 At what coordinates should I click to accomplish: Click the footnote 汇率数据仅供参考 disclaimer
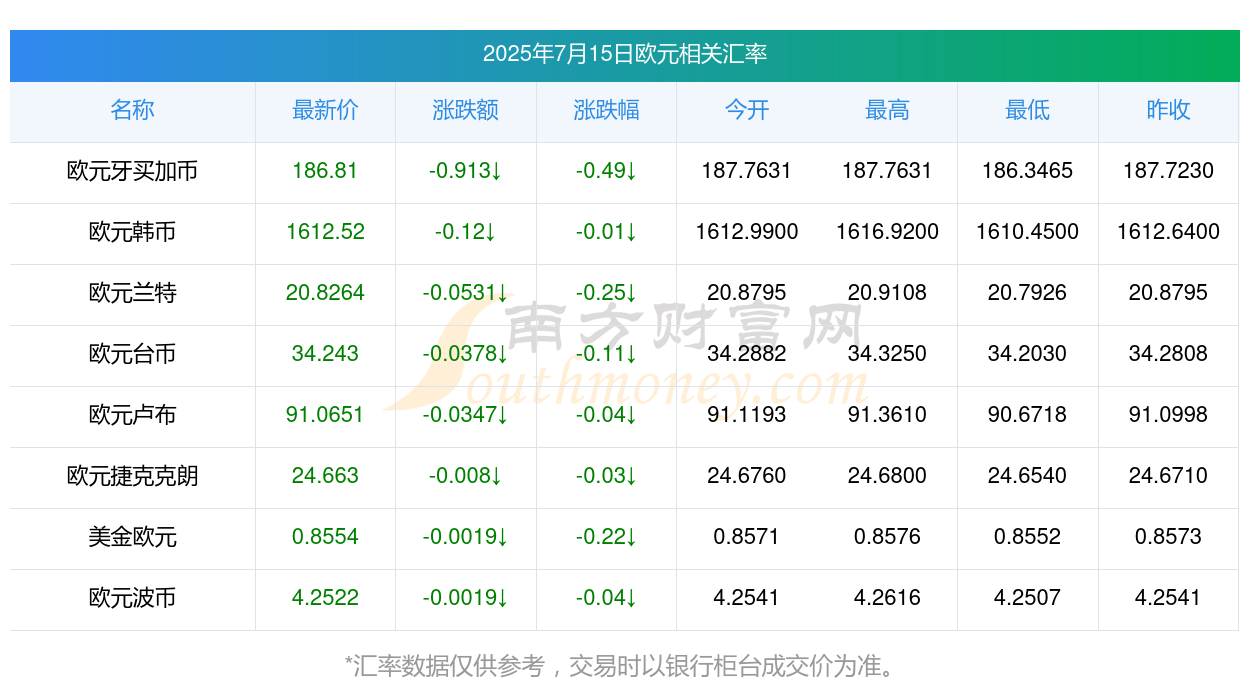622,666
